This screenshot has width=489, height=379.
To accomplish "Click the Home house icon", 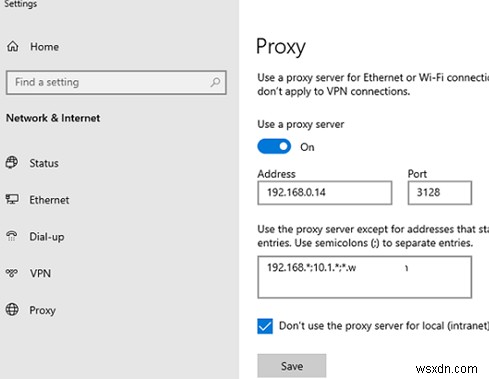I will point(13,46).
